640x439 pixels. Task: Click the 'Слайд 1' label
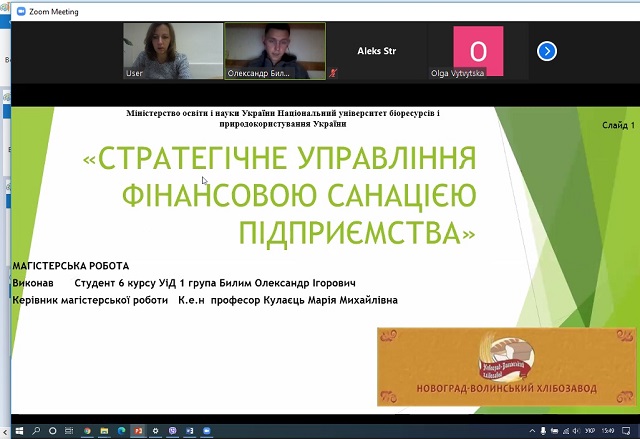click(x=618, y=125)
